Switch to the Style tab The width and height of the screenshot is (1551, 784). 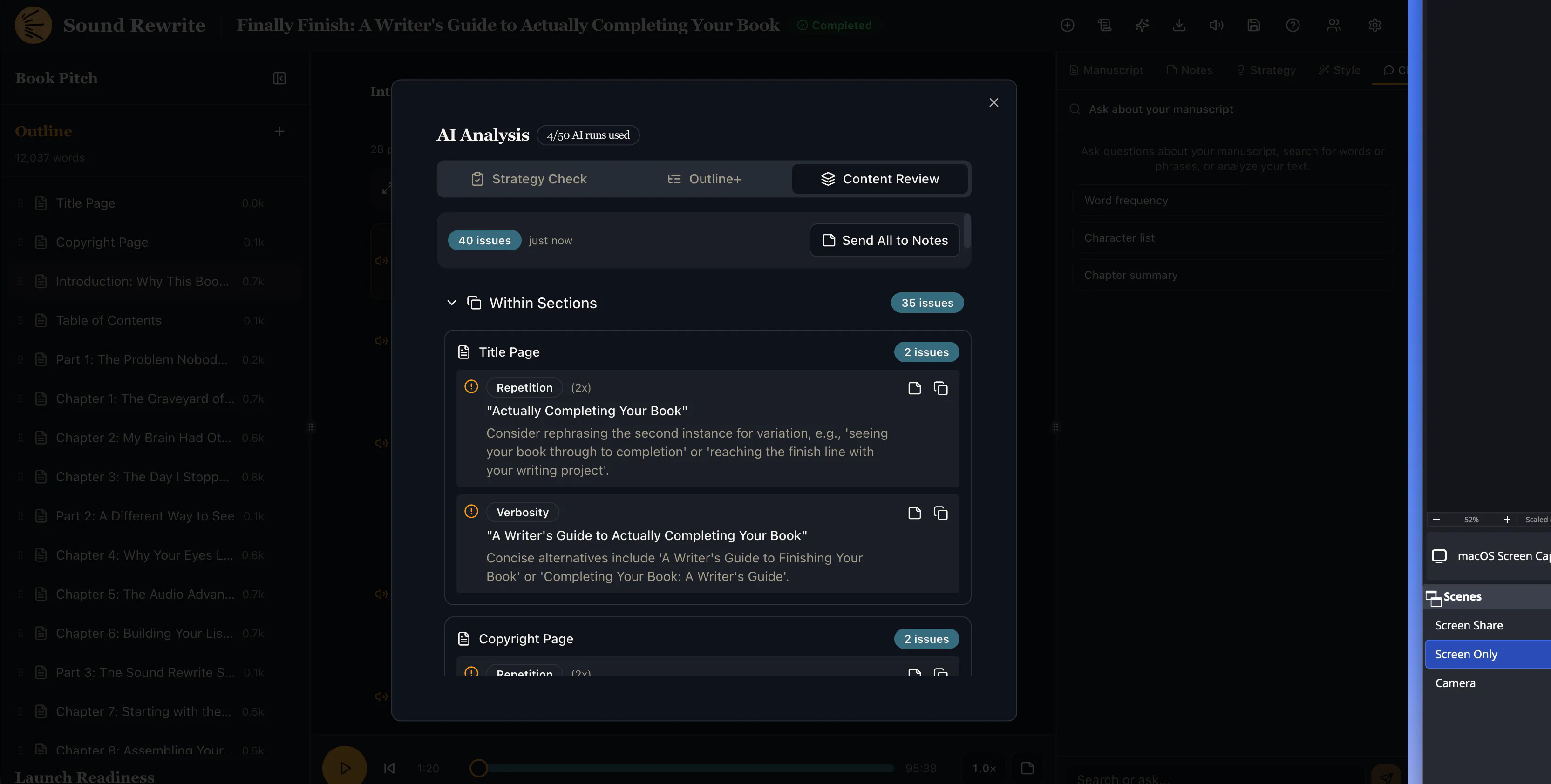(x=1339, y=70)
